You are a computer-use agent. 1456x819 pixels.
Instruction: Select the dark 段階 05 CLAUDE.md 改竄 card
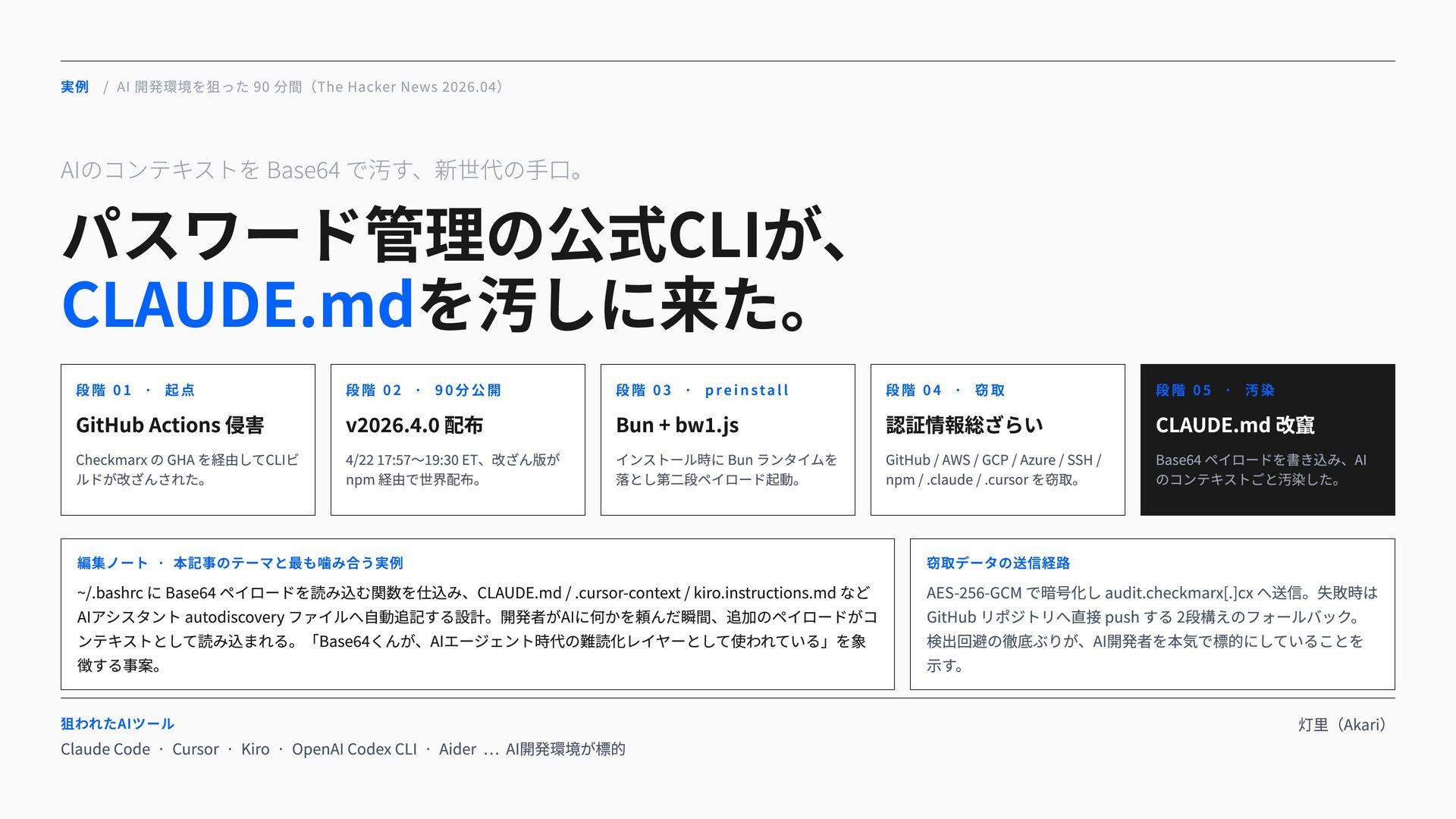(x=1268, y=440)
